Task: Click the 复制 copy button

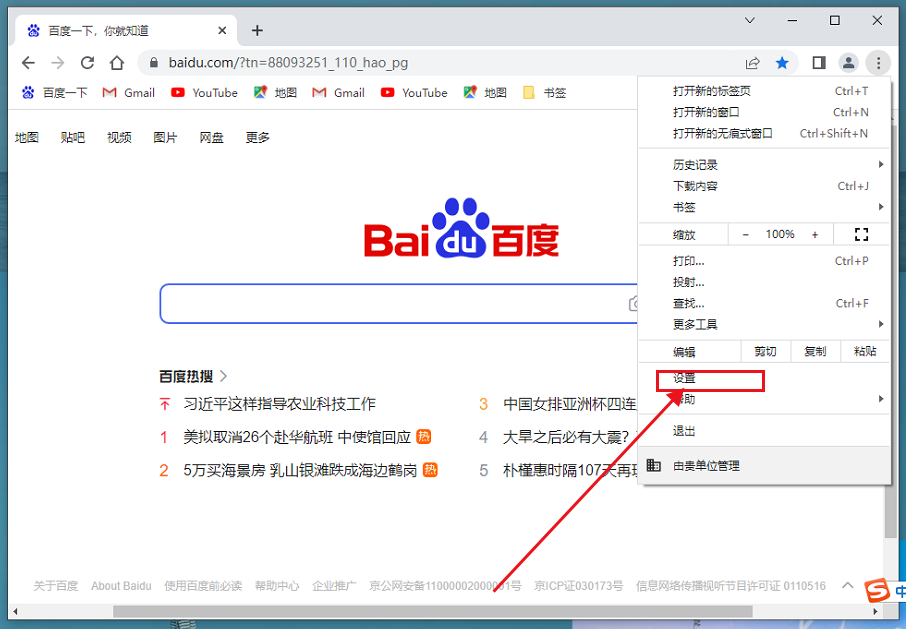Action: click(x=815, y=351)
